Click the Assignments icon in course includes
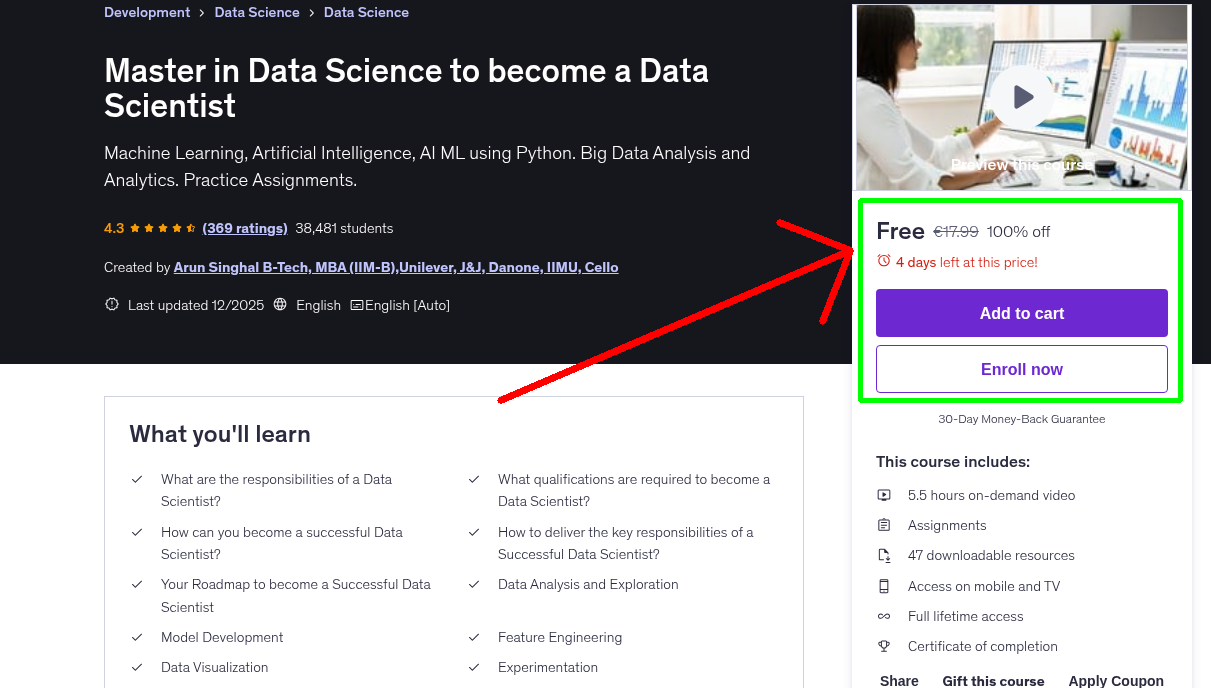 (x=884, y=524)
